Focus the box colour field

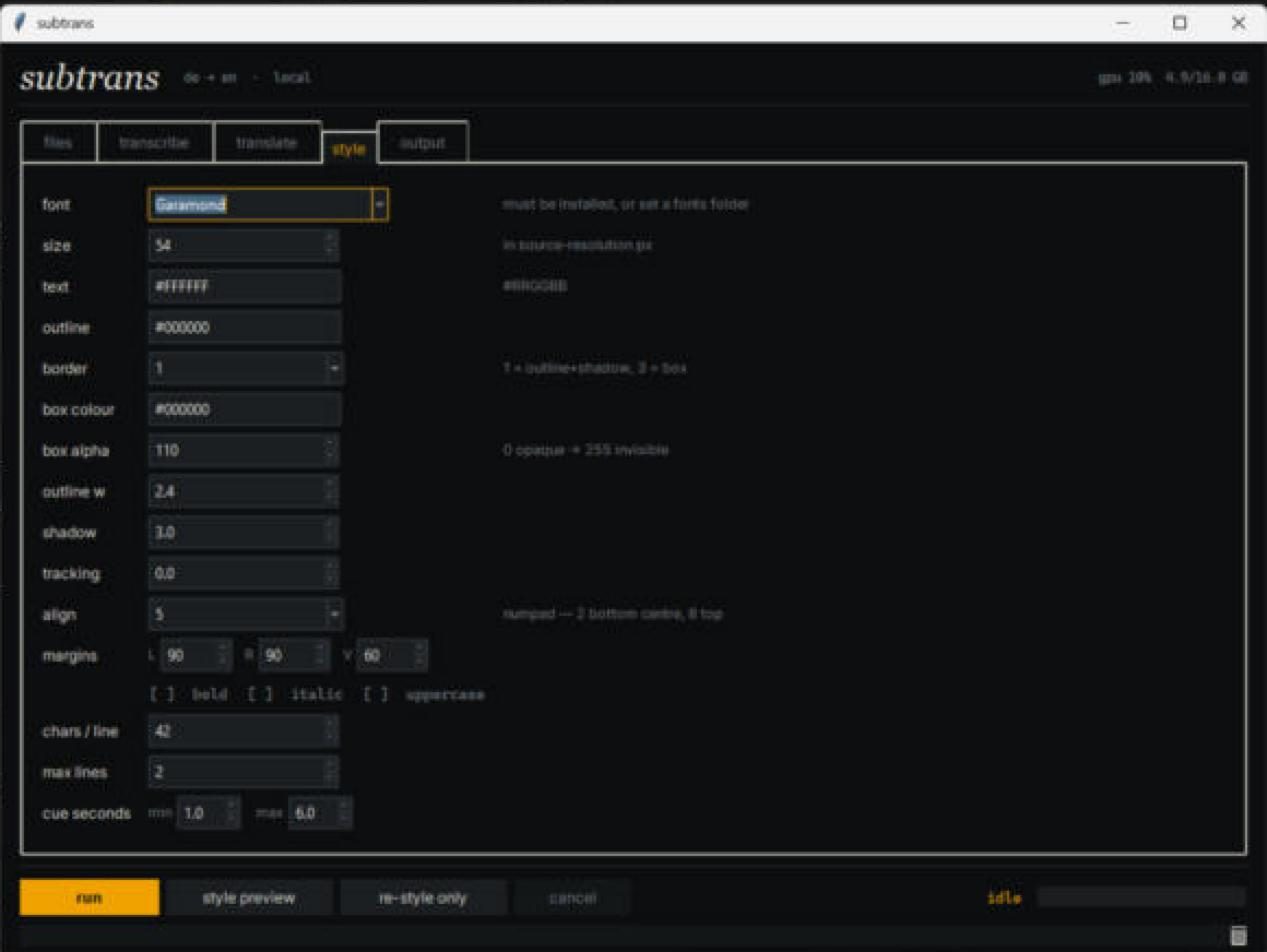(245, 409)
